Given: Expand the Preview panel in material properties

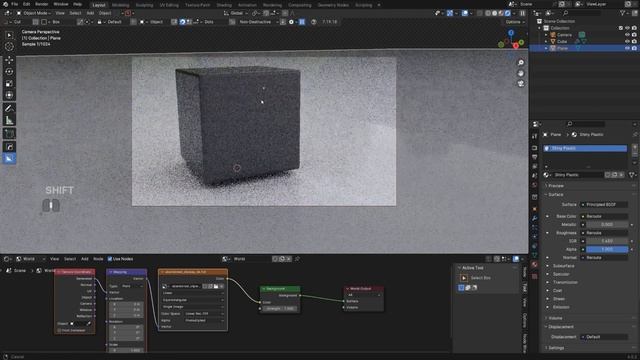Looking at the screenshot, I should pyautogui.click(x=556, y=186).
